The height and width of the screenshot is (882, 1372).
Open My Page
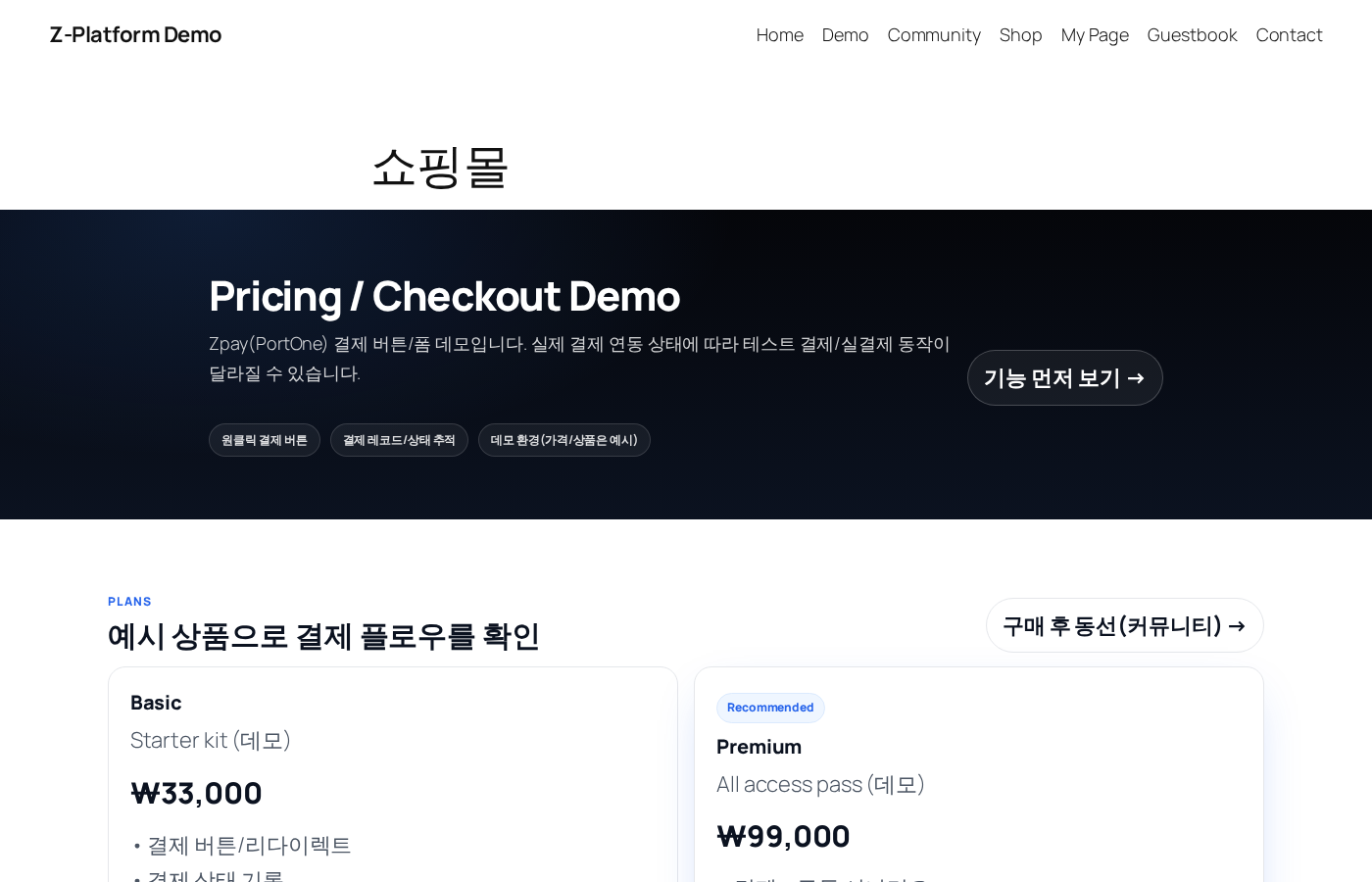pyautogui.click(x=1095, y=34)
